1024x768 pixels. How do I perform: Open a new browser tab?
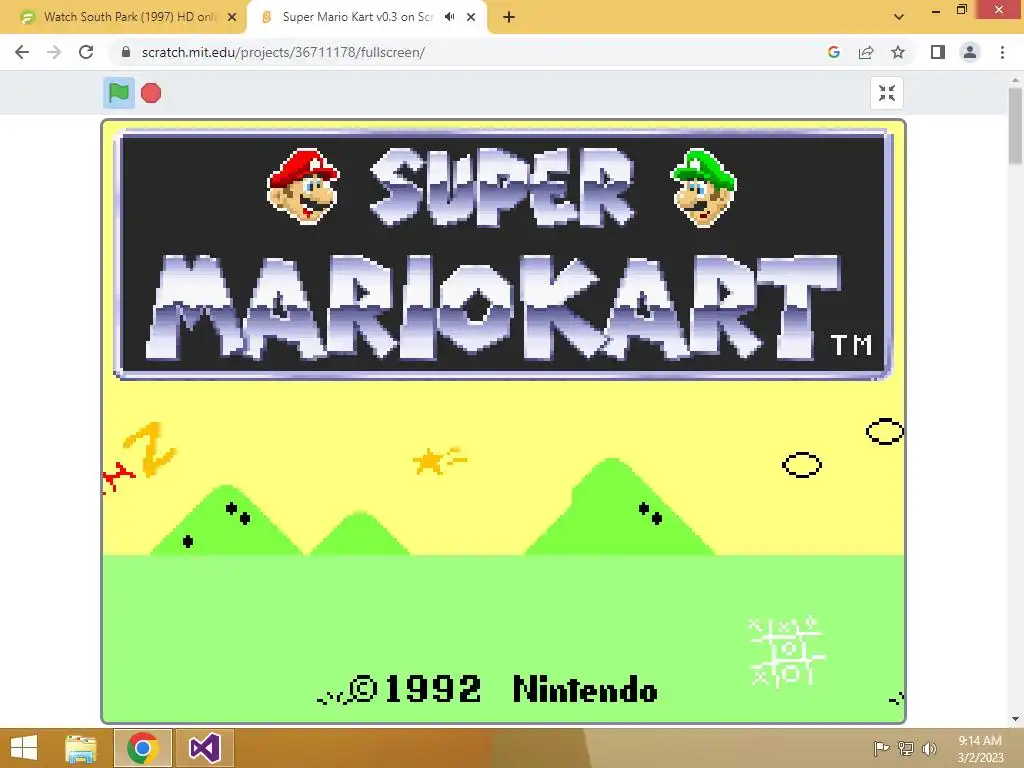tap(509, 18)
